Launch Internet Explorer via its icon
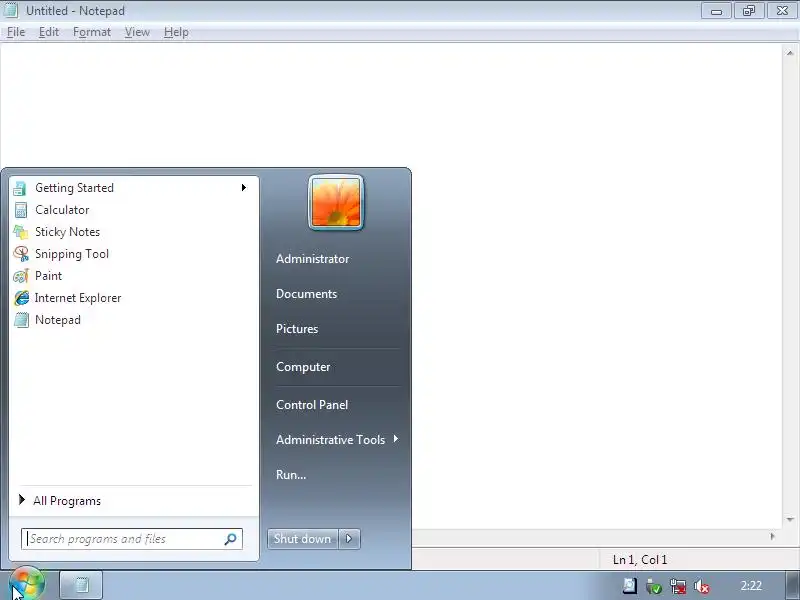Screen dimensions: 800x600 point(21,298)
